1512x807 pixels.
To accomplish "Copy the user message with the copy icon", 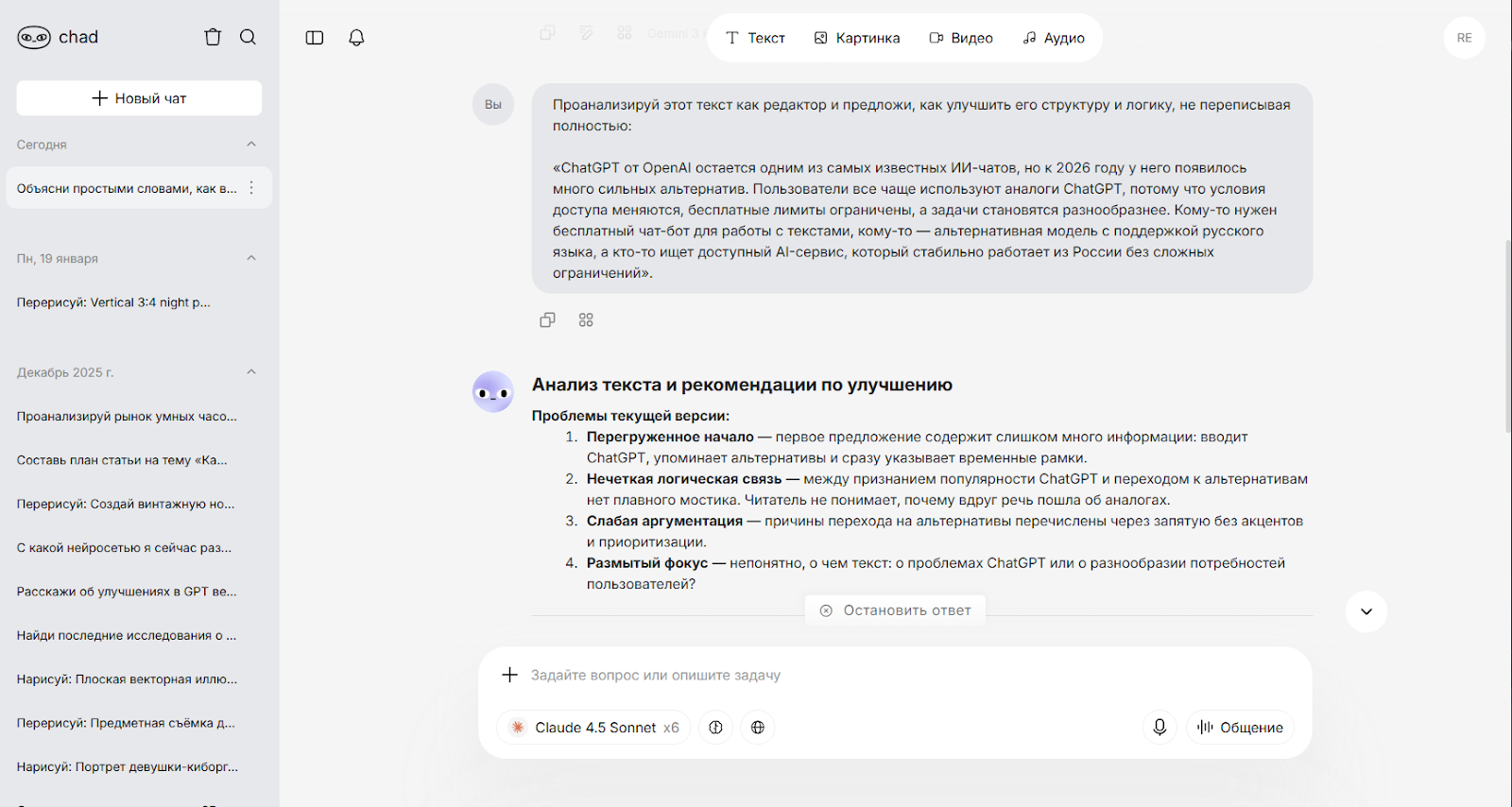I will tap(547, 320).
